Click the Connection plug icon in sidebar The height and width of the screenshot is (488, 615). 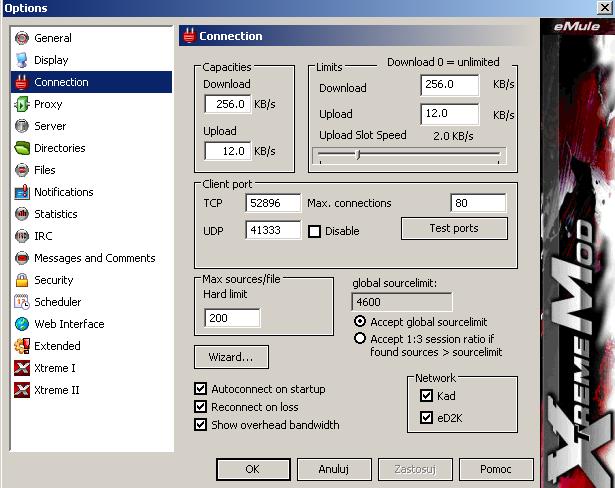click(x=22, y=82)
